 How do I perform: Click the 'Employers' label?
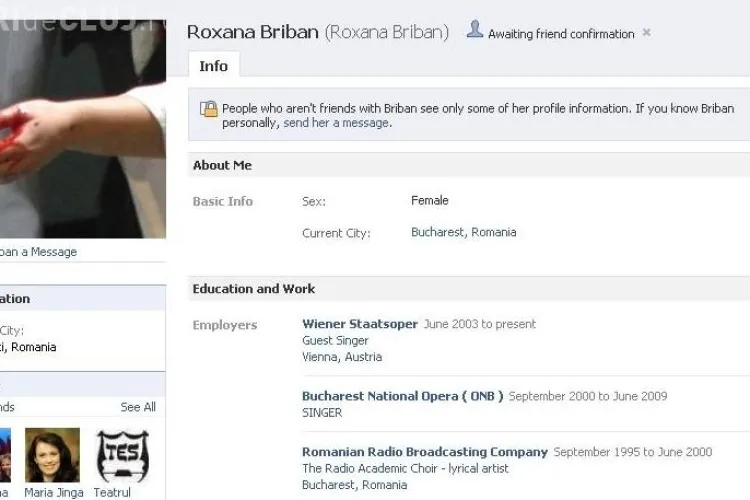point(225,325)
